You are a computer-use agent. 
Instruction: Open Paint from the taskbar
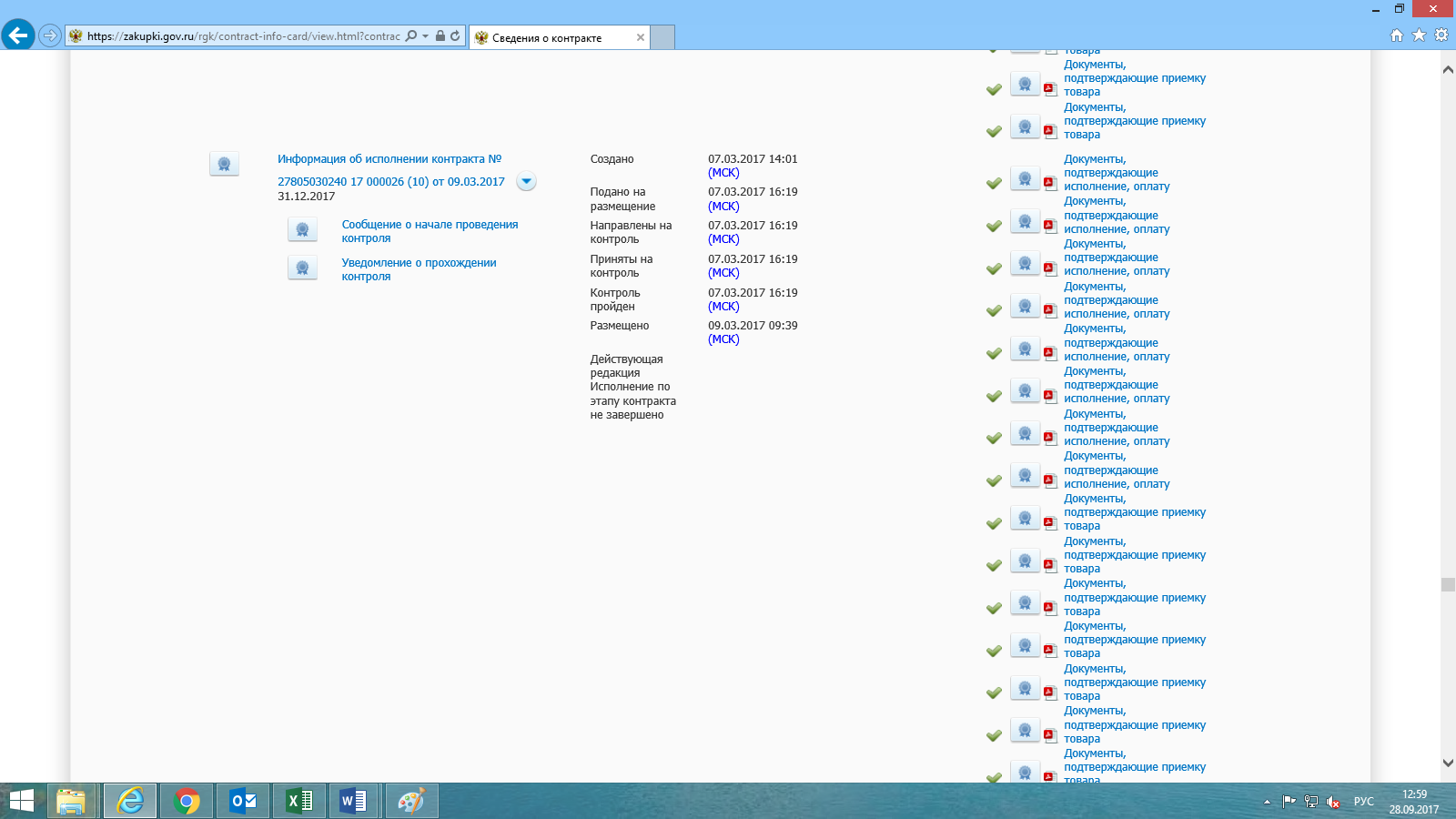click(411, 801)
